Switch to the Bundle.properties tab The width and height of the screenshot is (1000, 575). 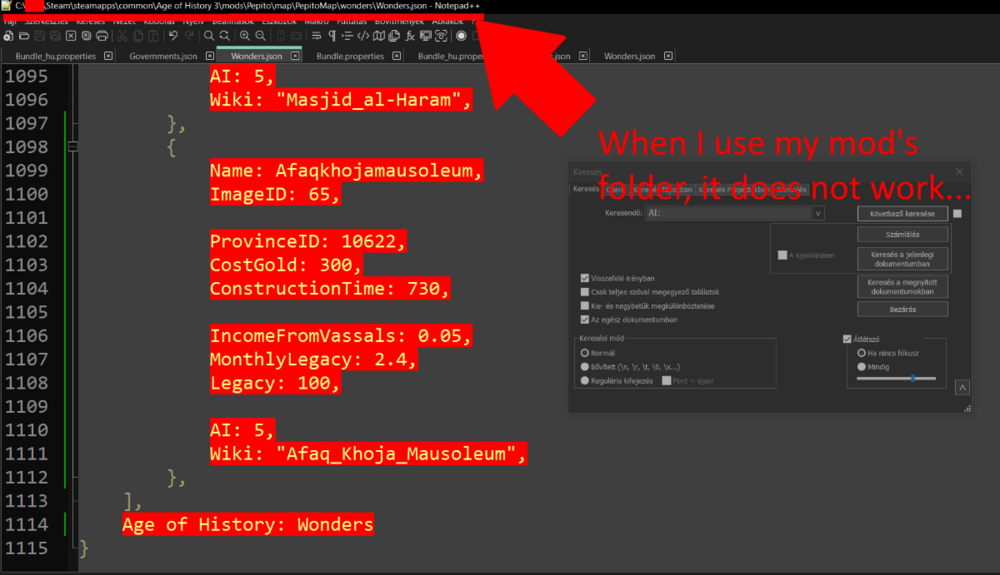tap(350, 56)
